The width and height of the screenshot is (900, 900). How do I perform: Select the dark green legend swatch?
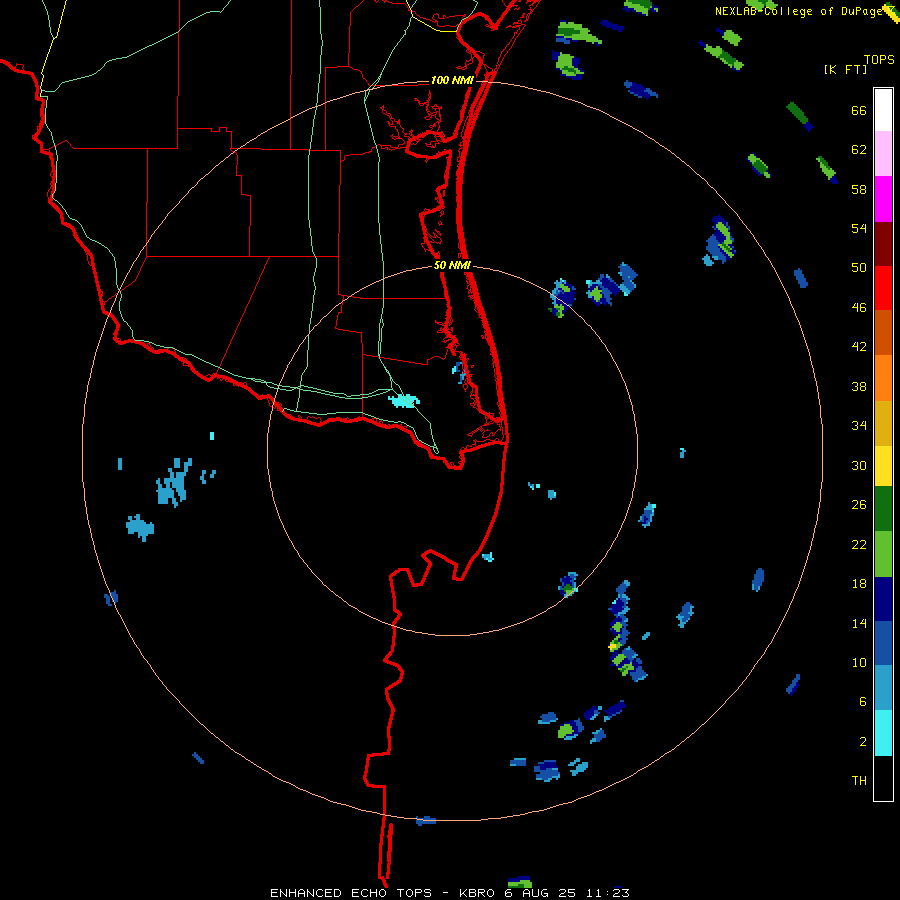[883, 509]
